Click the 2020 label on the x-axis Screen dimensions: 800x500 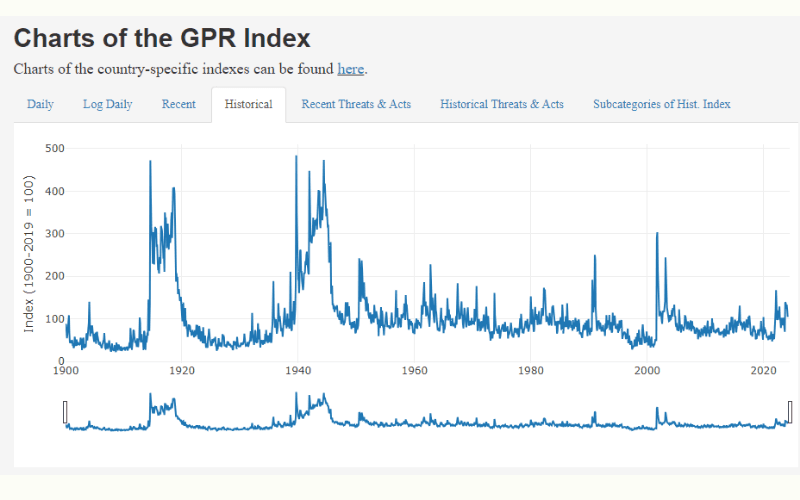(763, 371)
